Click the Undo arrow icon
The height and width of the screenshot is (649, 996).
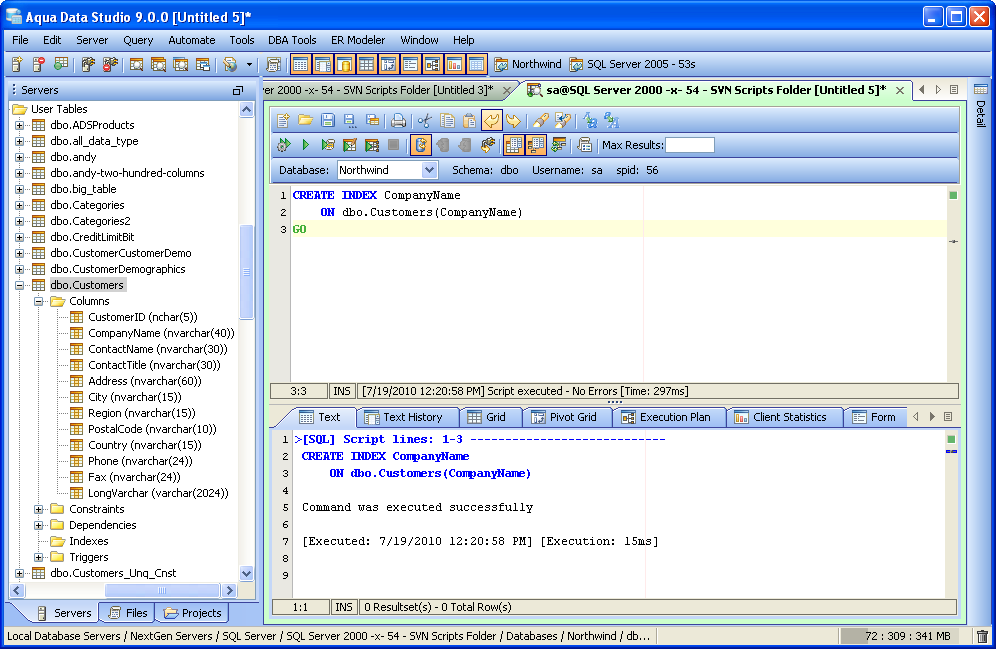[x=491, y=120]
